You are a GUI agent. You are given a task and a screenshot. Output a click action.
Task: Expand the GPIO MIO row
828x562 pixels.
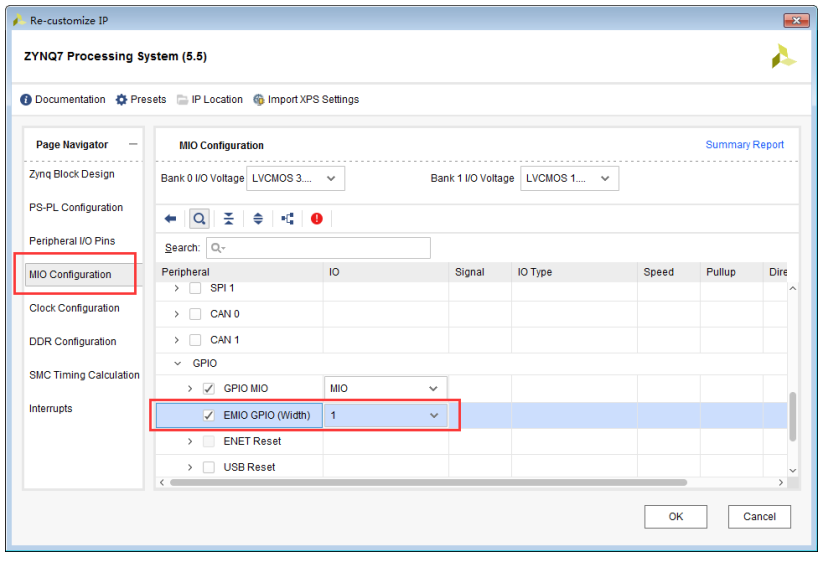(190, 389)
